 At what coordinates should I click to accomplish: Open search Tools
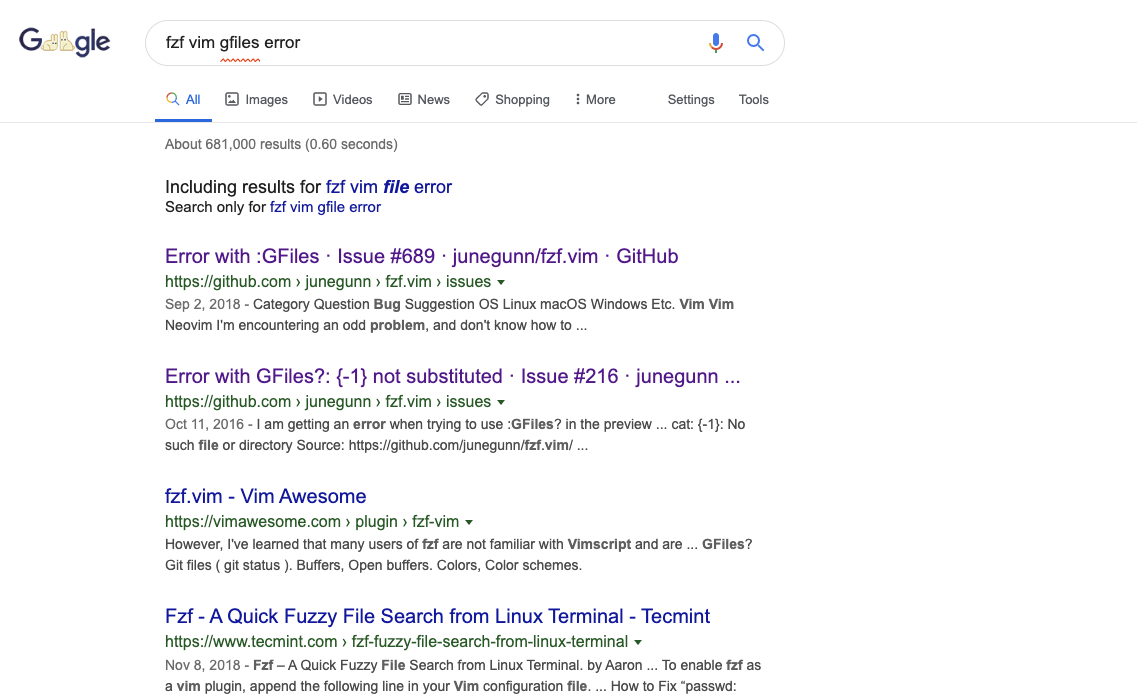753,99
